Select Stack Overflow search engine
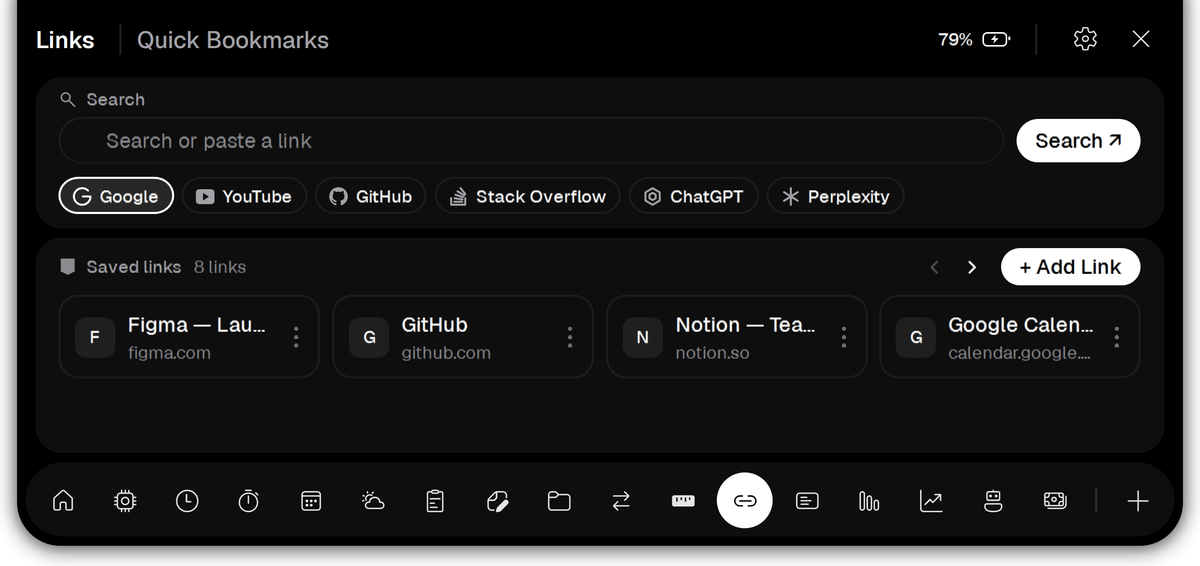The width and height of the screenshot is (1200, 566). pyautogui.click(x=528, y=196)
